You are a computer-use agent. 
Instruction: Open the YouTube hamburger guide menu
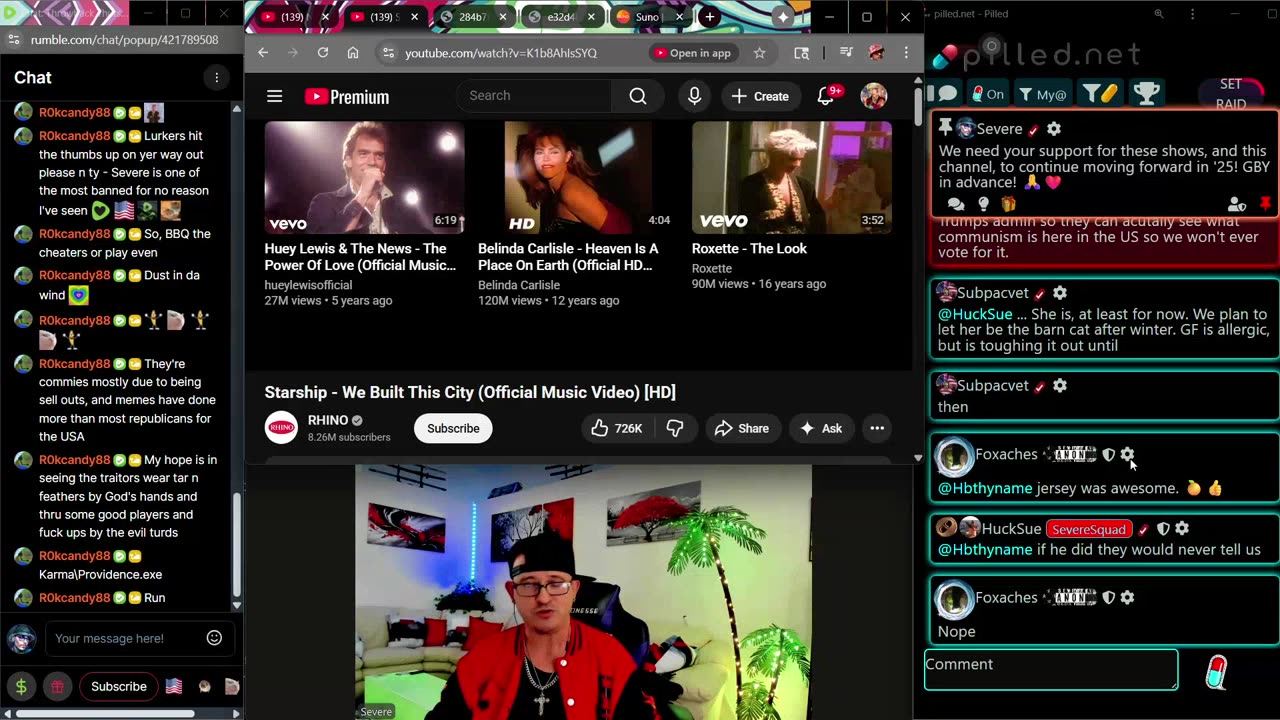point(274,96)
